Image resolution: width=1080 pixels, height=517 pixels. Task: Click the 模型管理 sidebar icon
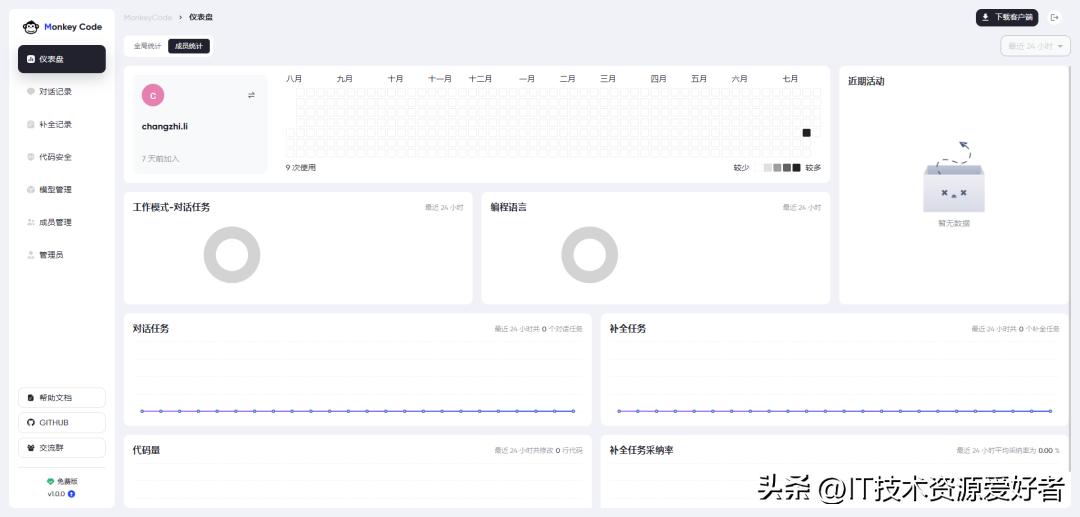click(x=30, y=189)
